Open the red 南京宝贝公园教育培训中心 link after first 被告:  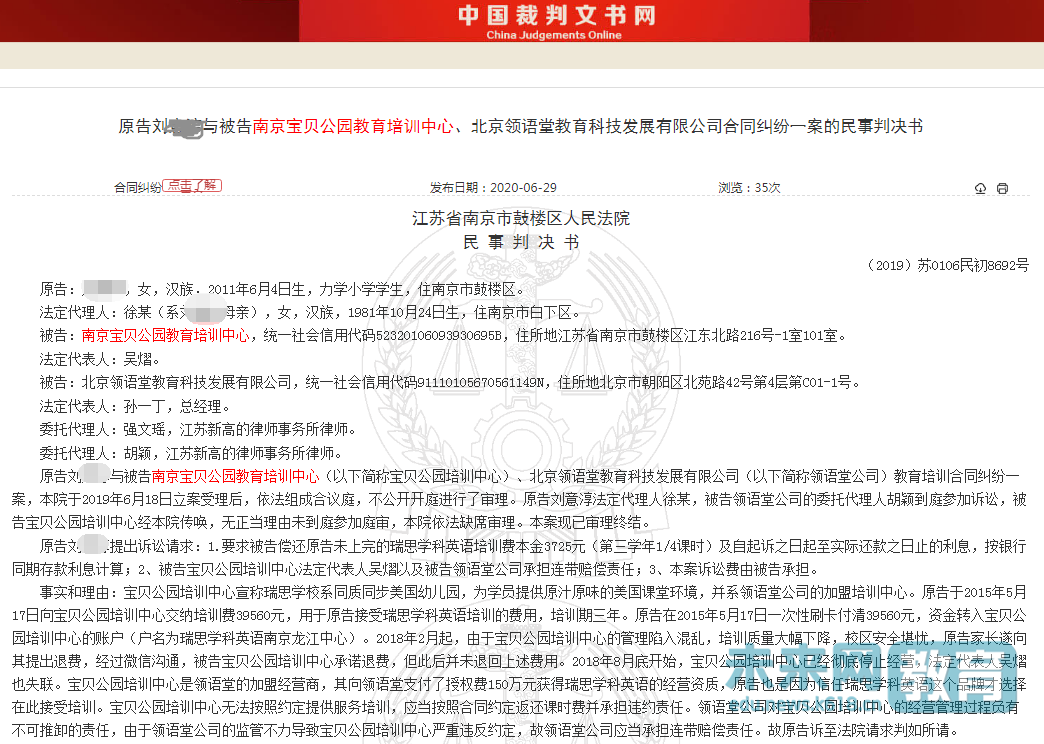165,336
